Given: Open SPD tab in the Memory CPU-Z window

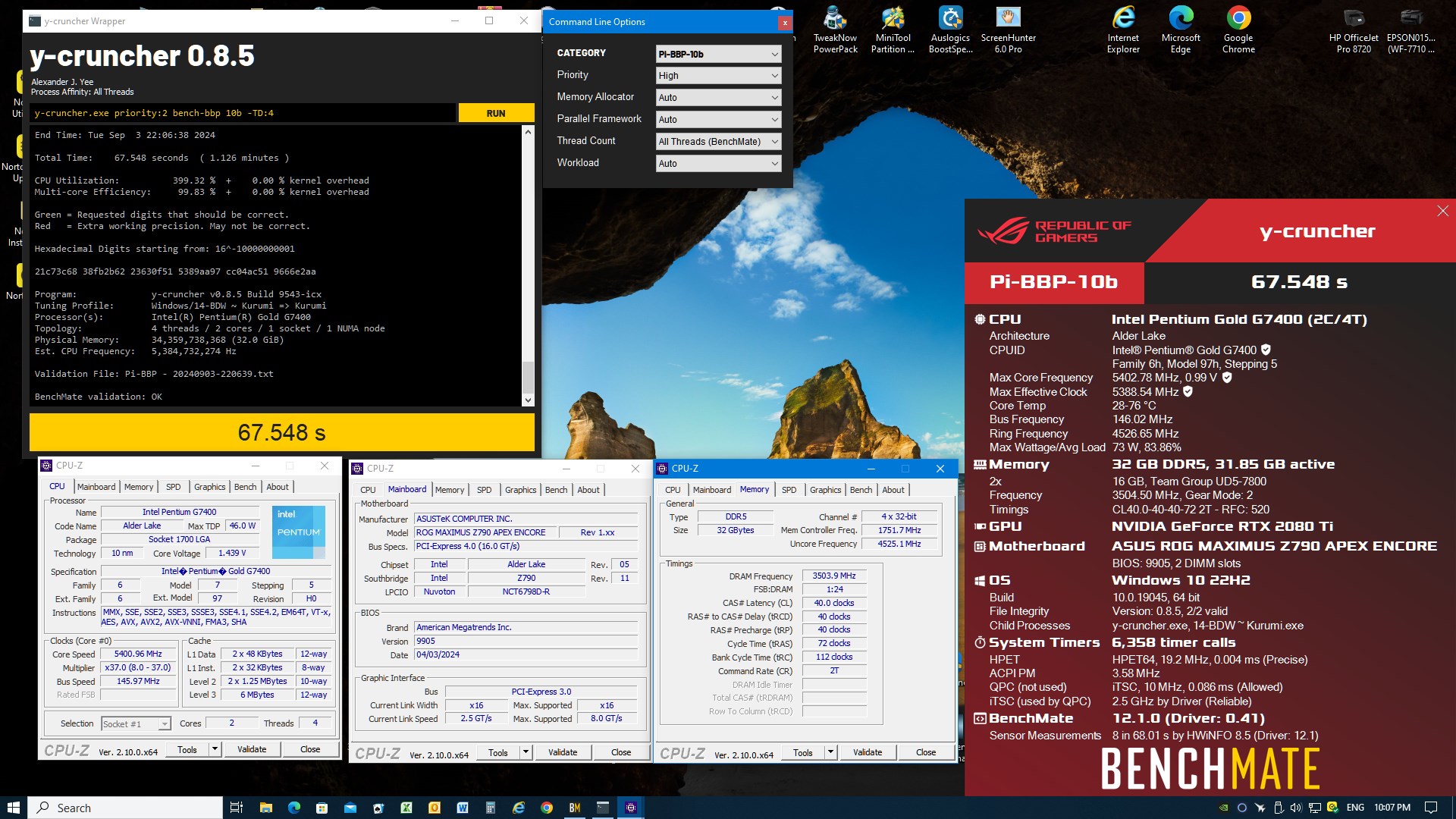Looking at the screenshot, I should pos(789,490).
